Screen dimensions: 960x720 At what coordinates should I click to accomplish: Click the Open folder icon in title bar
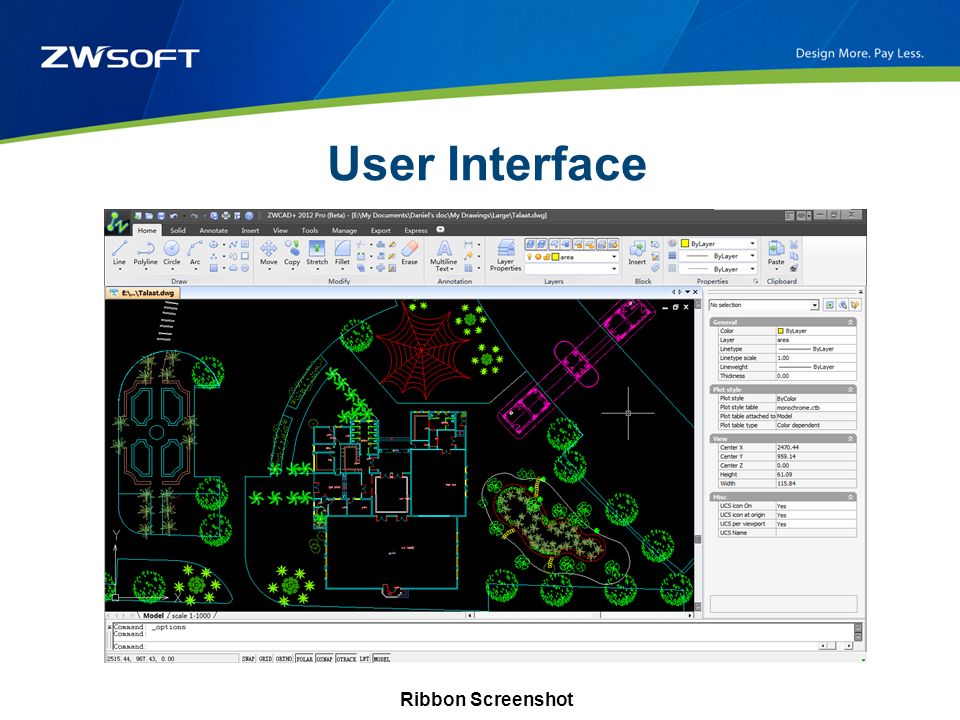pos(149,216)
